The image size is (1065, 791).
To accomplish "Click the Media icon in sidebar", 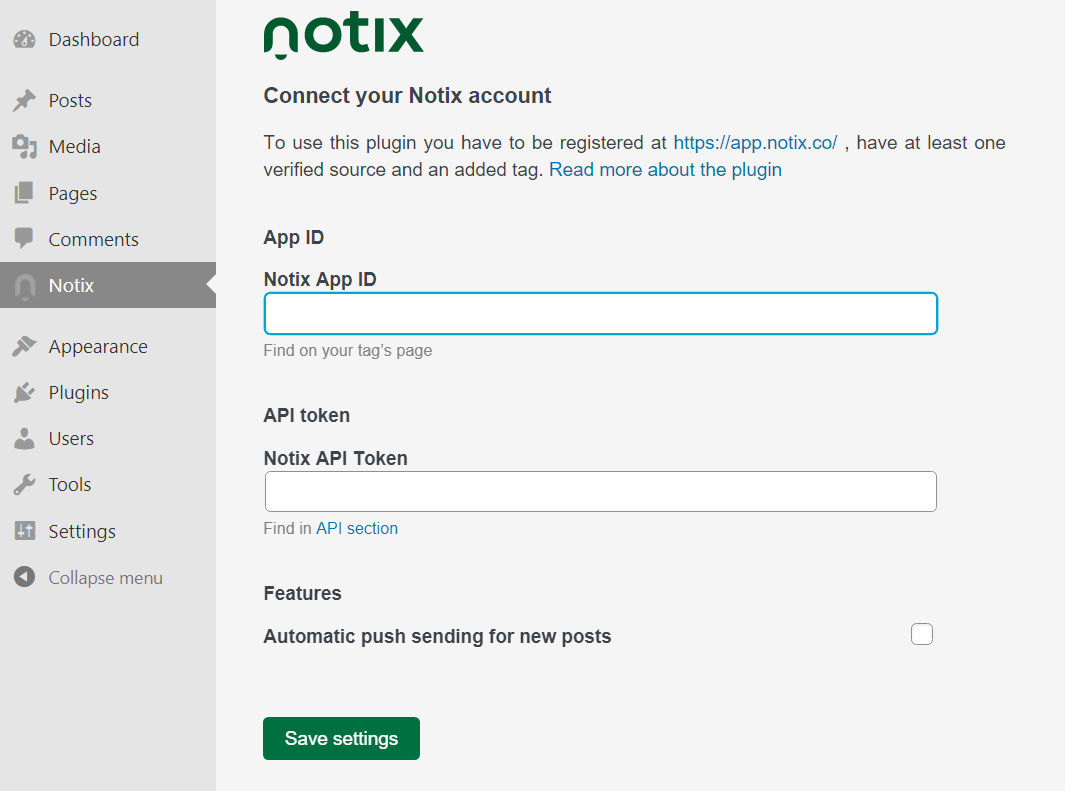I will click(24, 147).
